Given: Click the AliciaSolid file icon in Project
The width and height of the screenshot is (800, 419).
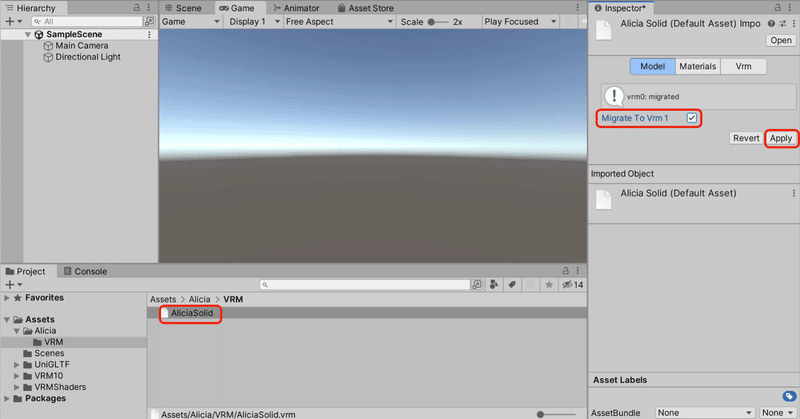Looking at the screenshot, I should click(165, 313).
